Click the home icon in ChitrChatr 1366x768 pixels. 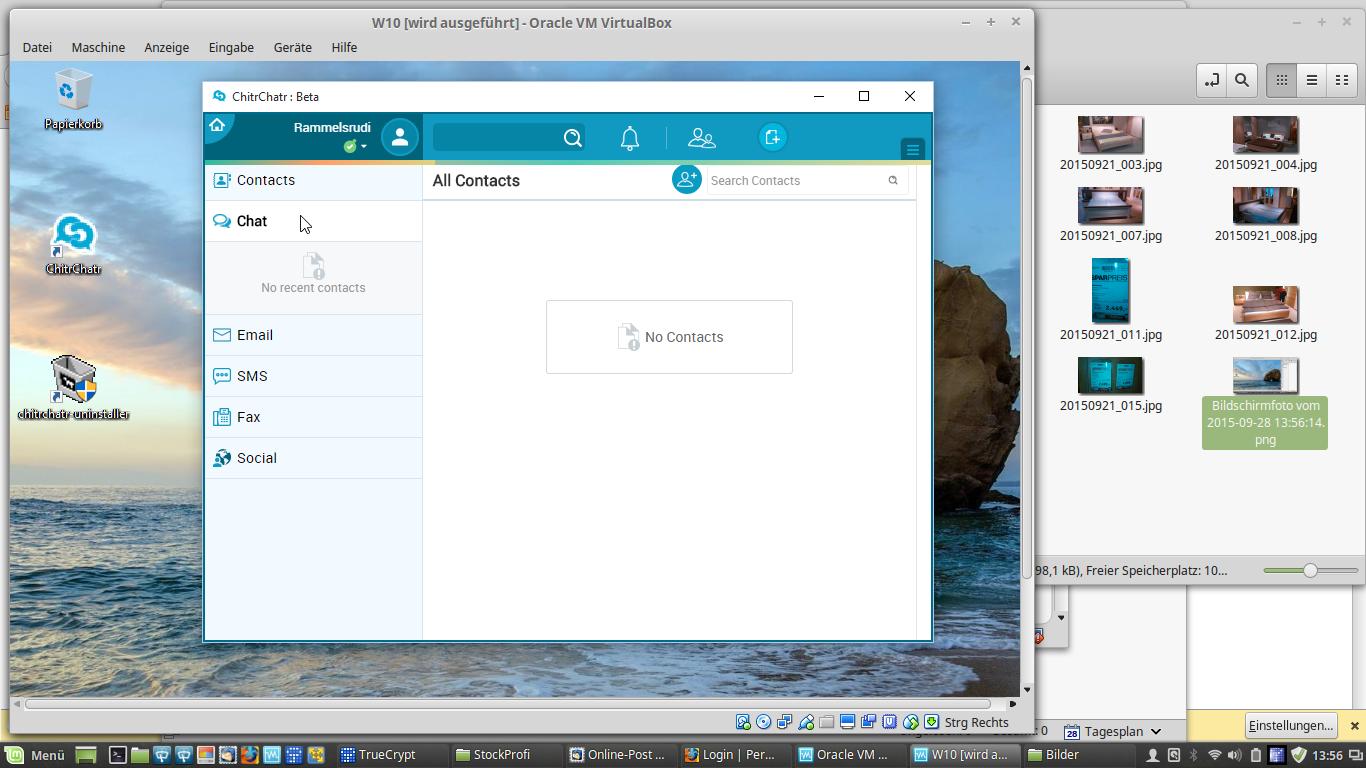click(x=217, y=126)
